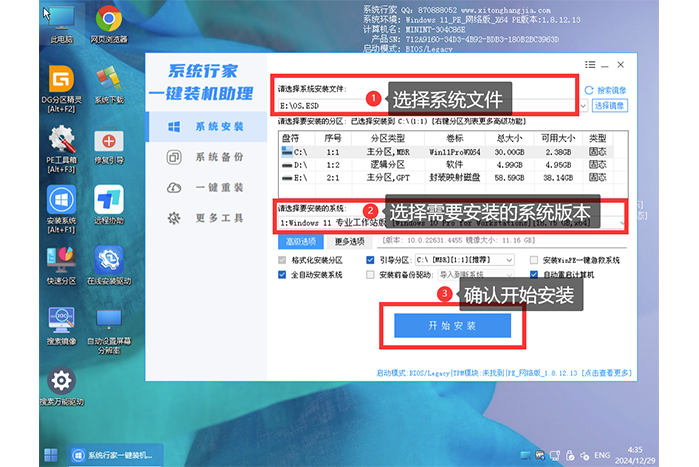The image size is (699, 467).
Task: Click the 总大小 column header
Action: (510, 138)
